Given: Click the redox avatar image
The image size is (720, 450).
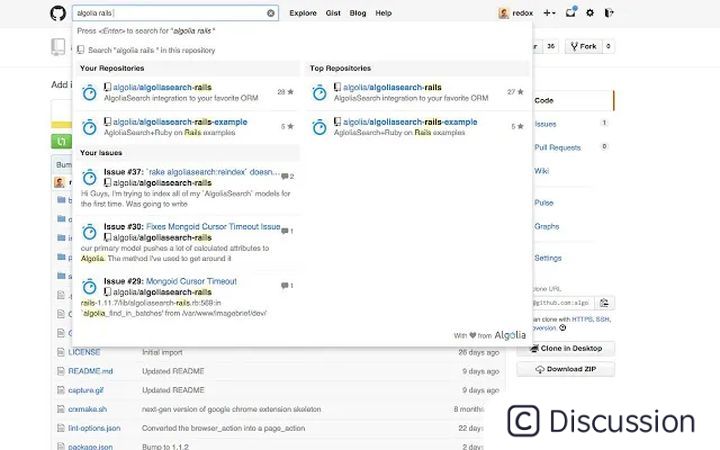Looking at the screenshot, I should point(504,13).
